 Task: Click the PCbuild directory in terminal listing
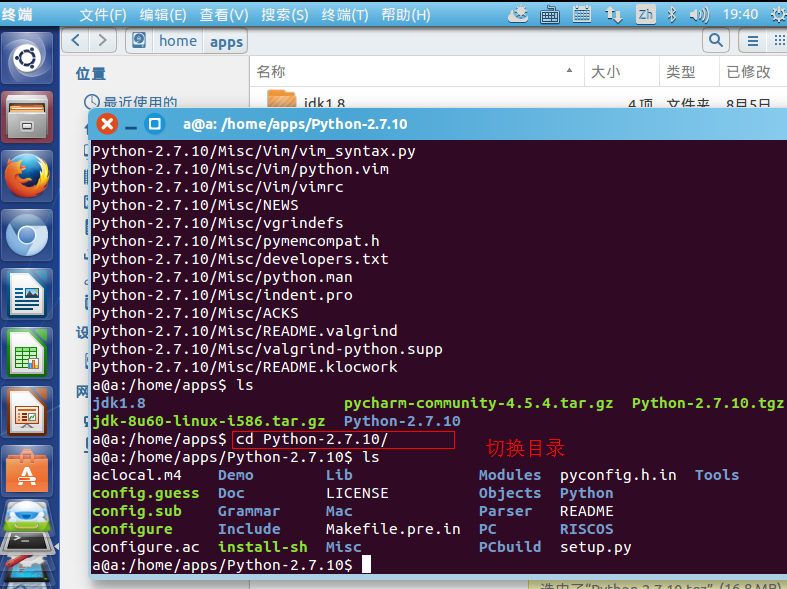click(510, 547)
